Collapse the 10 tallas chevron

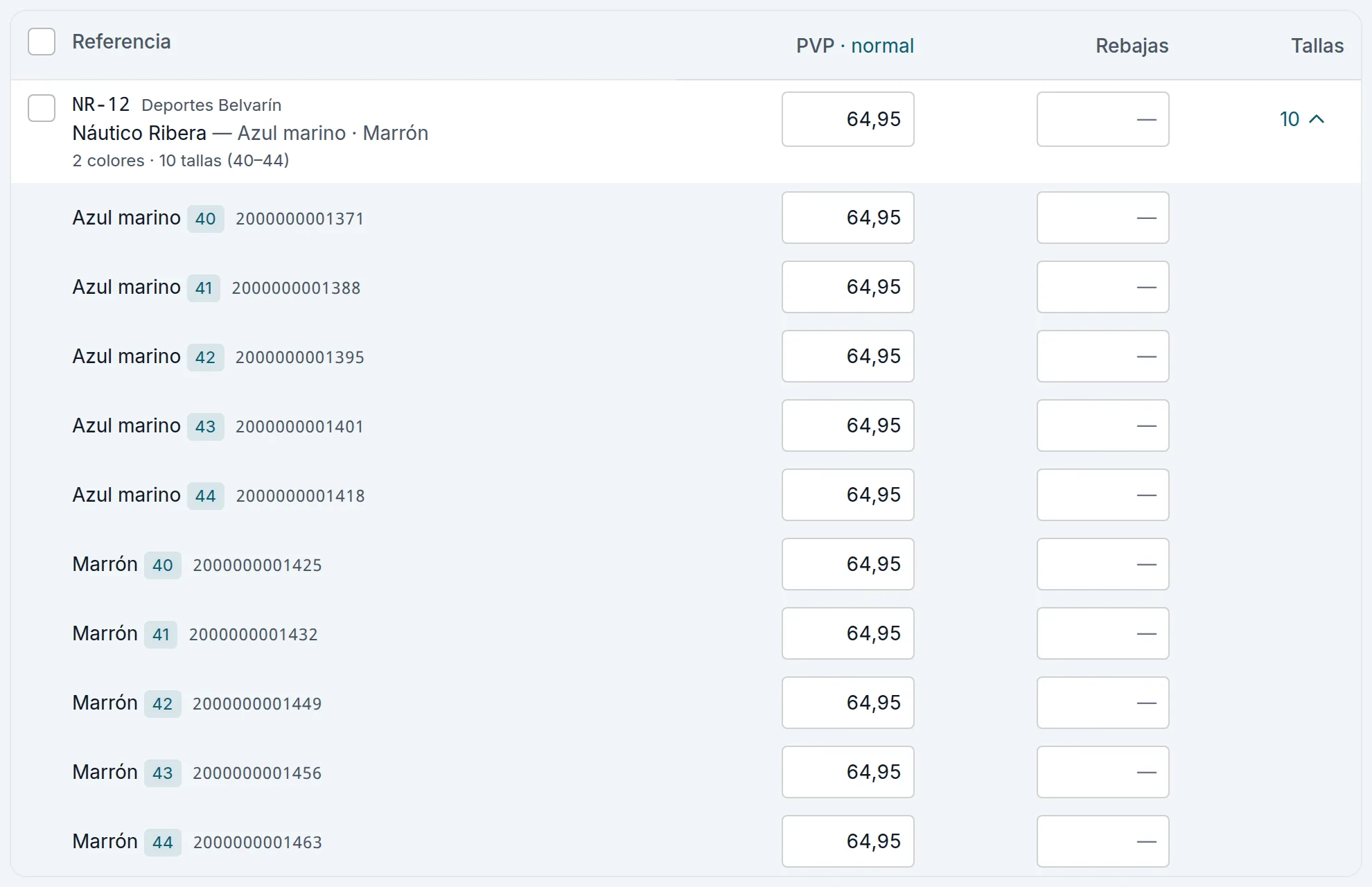pyautogui.click(x=1302, y=119)
